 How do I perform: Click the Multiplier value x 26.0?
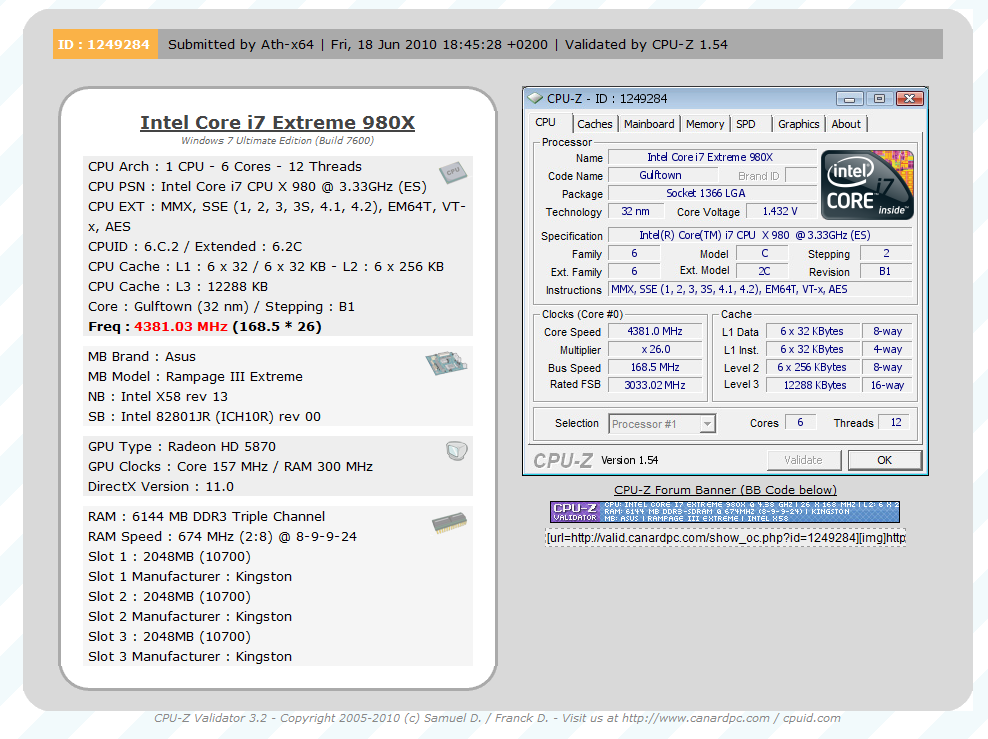[655, 350]
